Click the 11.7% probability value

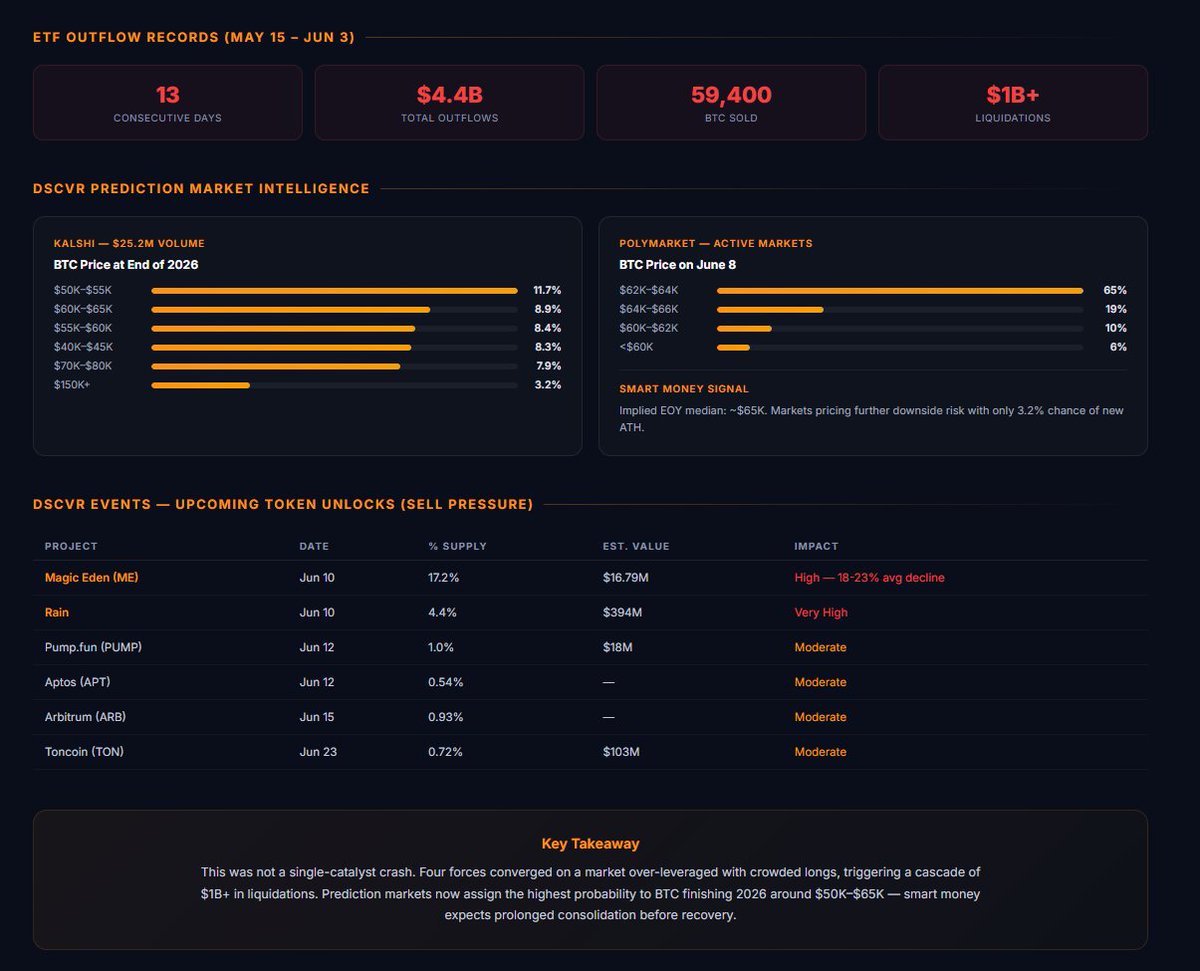(547, 290)
